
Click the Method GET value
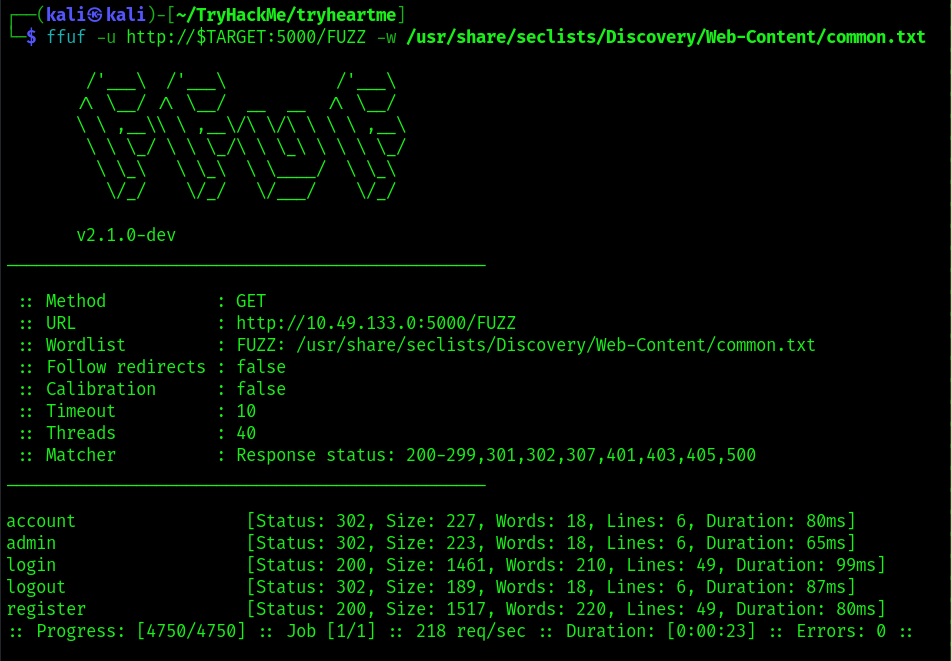coord(251,301)
